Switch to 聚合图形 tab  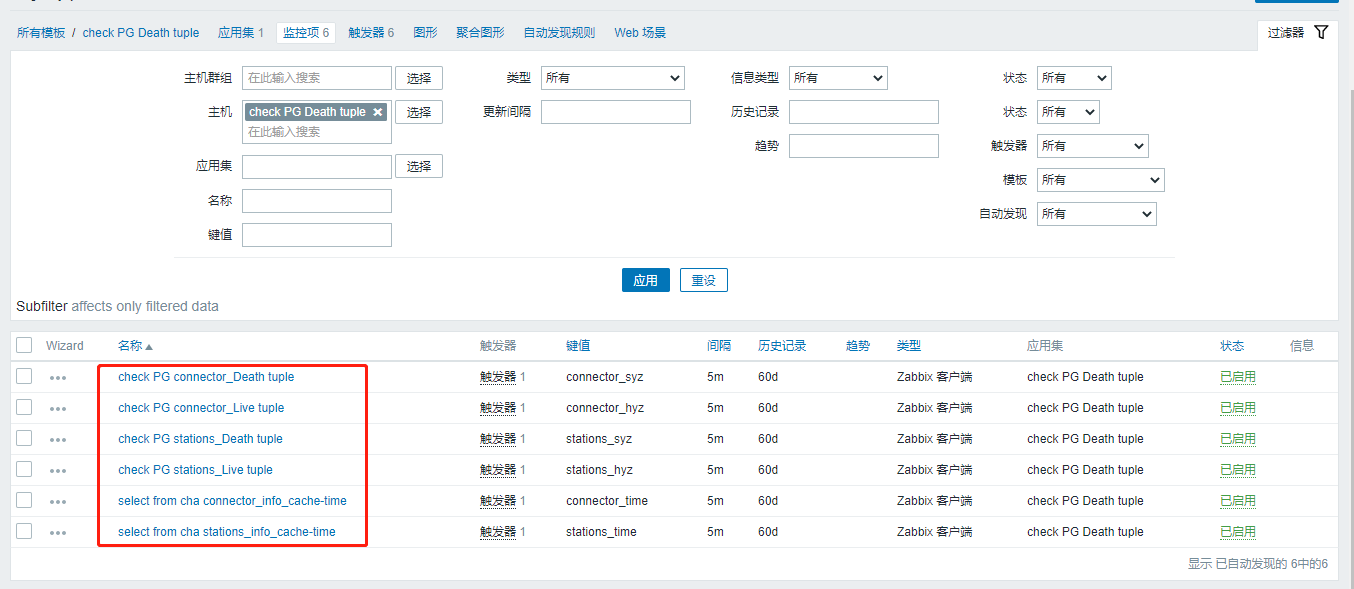[480, 33]
